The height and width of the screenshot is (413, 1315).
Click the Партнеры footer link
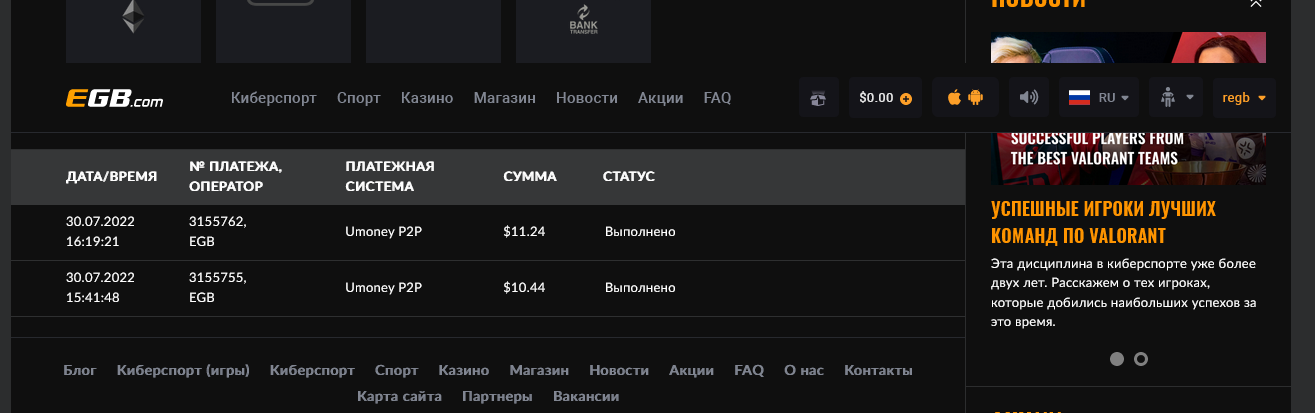497,396
